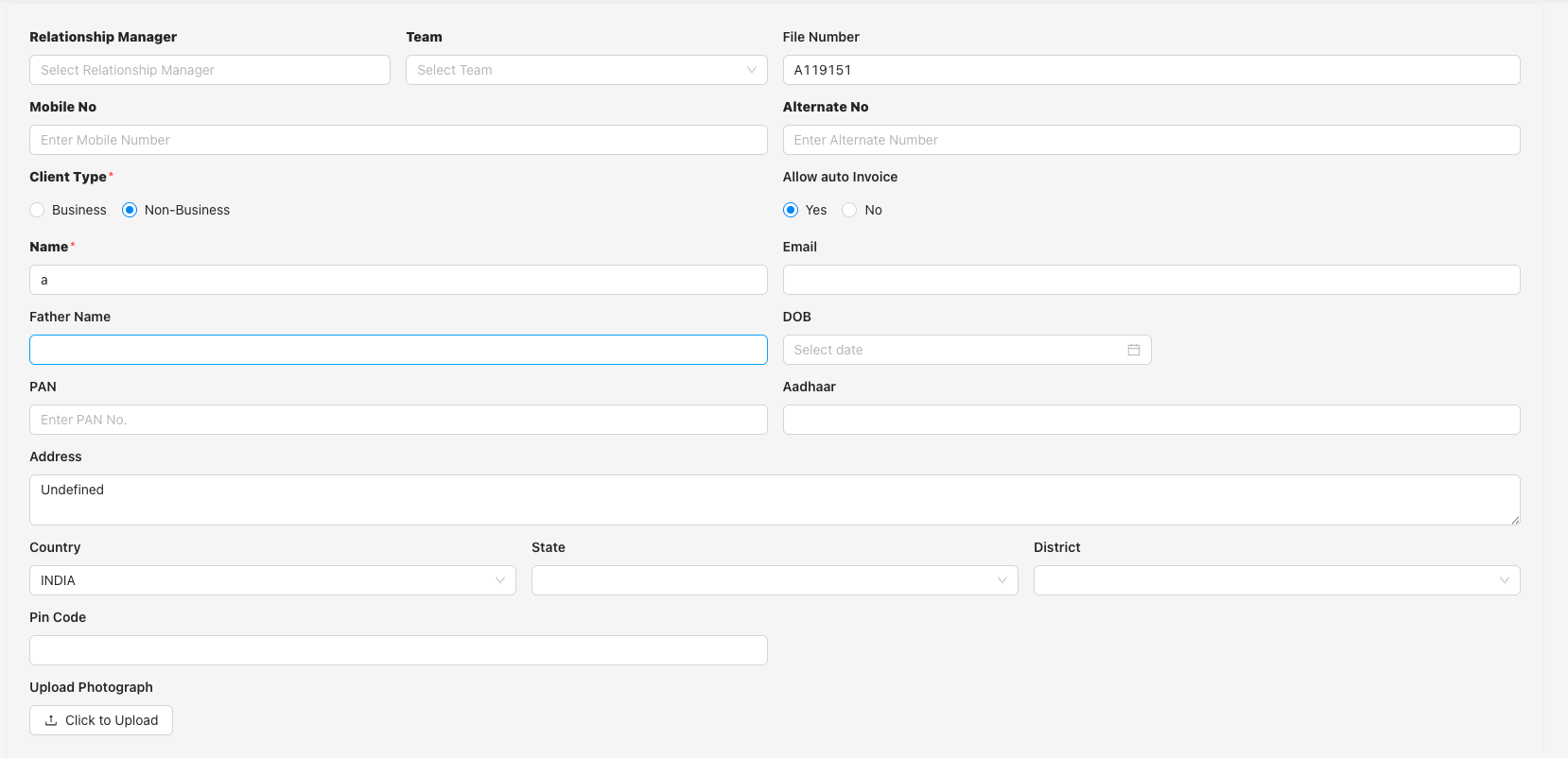Choose No for Allow auto Invoice
The image size is (1568, 758).
tap(849, 210)
